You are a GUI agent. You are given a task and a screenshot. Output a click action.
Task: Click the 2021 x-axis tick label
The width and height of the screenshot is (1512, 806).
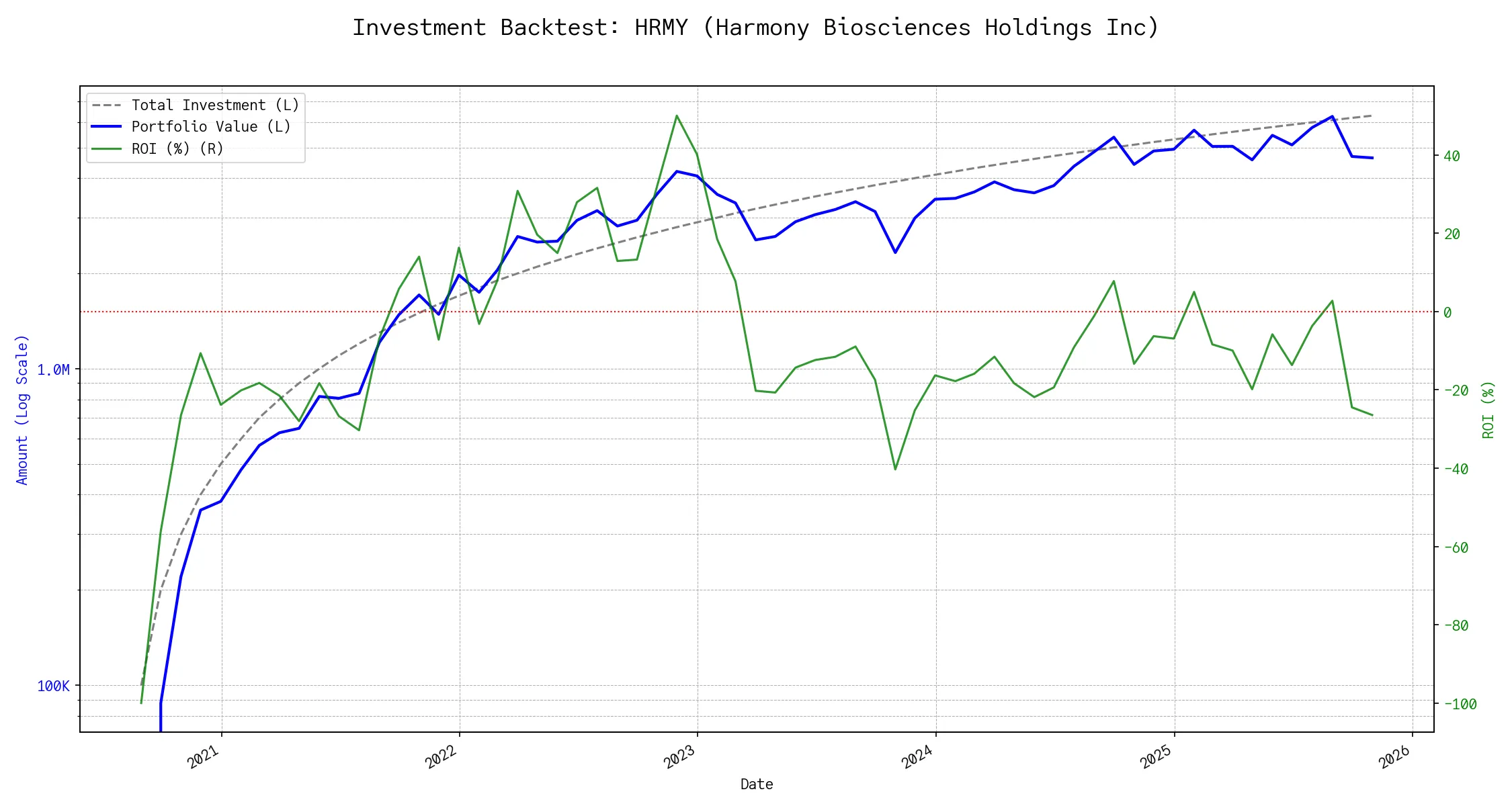coord(204,758)
